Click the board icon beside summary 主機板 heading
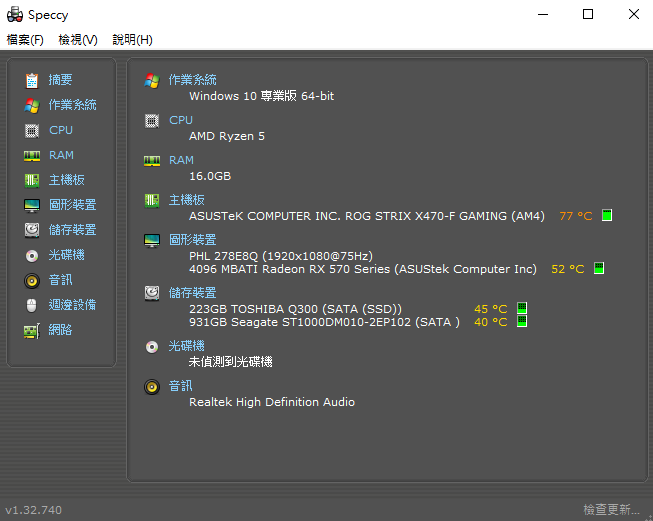The width and height of the screenshot is (653, 521). tap(152, 201)
